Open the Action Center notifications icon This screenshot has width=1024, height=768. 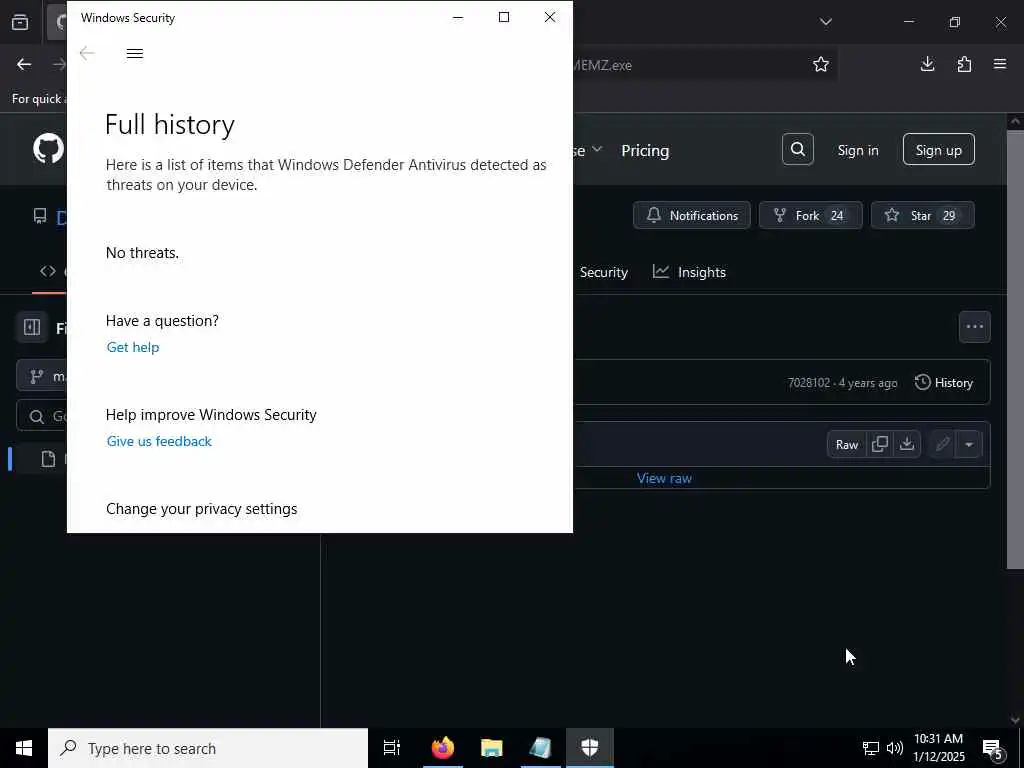pyautogui.click(x=992, y=749)
